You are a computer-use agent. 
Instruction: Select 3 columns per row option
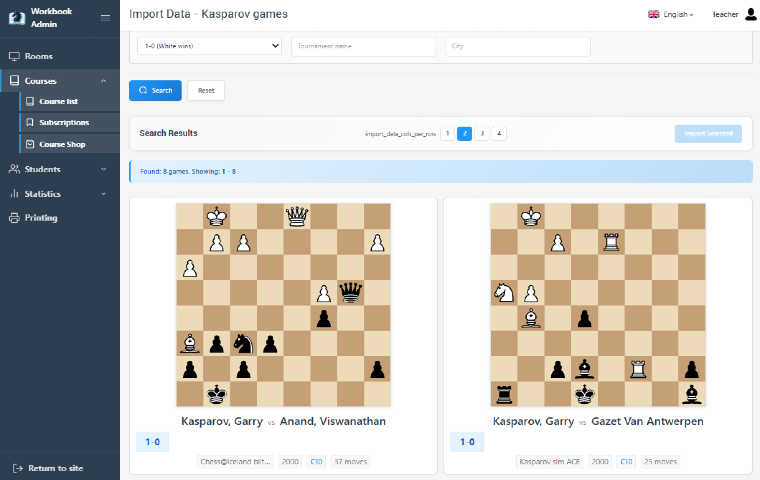coord(482,133)
